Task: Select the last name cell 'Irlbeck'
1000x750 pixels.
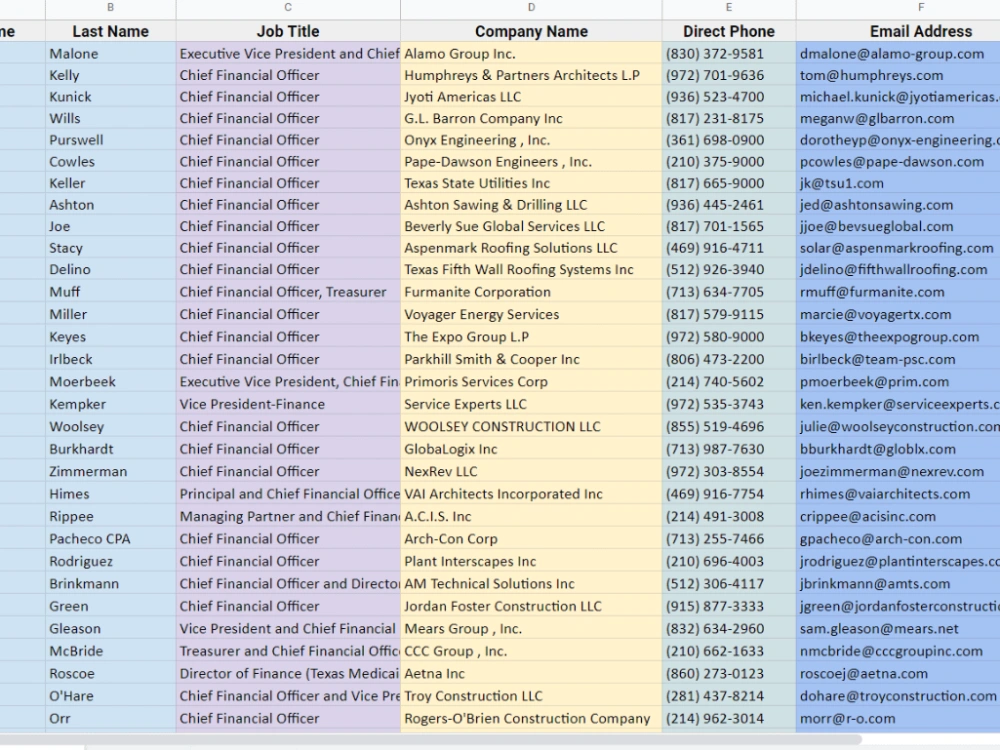Action: point(110,359)
